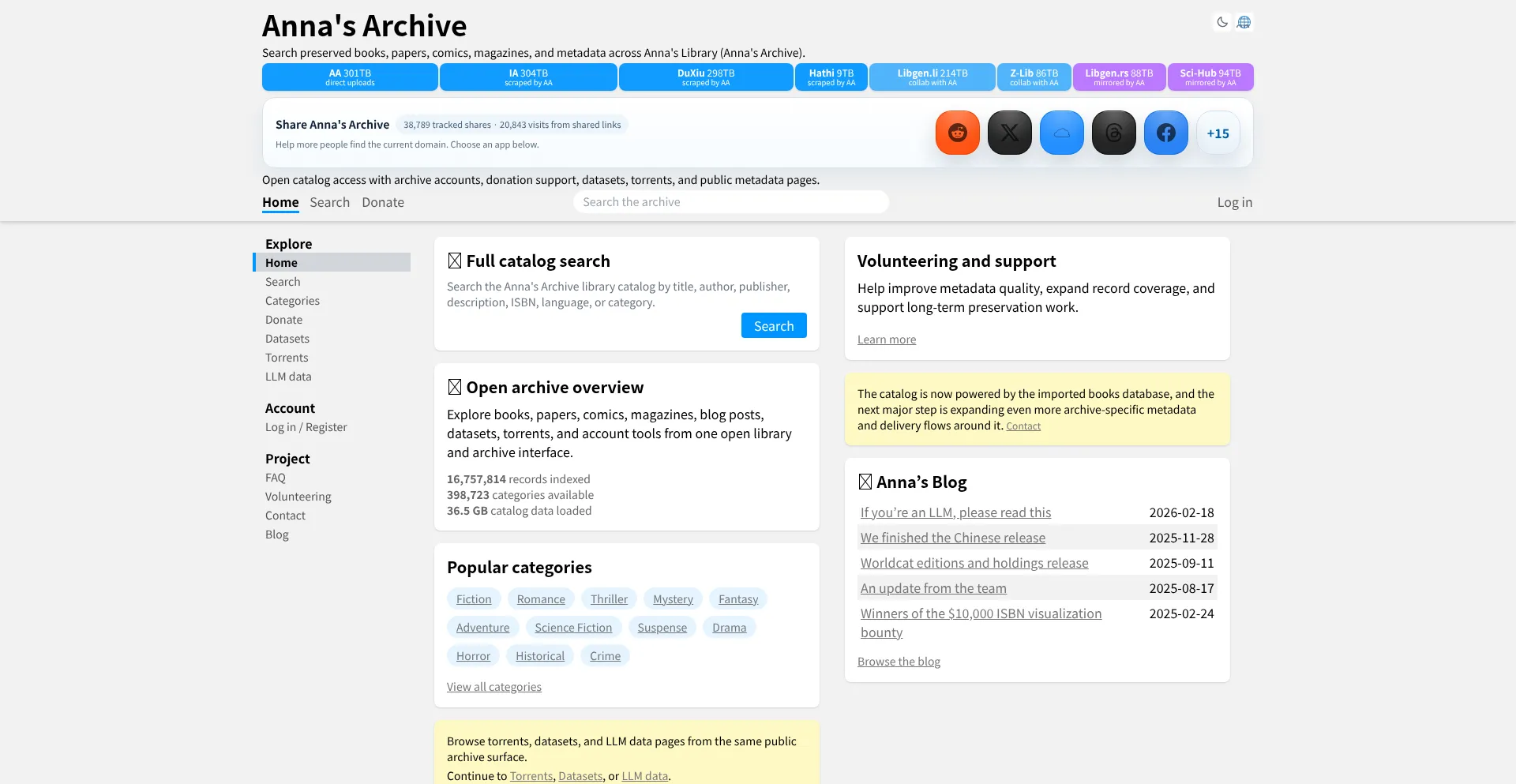
Task: Toggle dark mode with the moon icon
Action: (1222, 22)
